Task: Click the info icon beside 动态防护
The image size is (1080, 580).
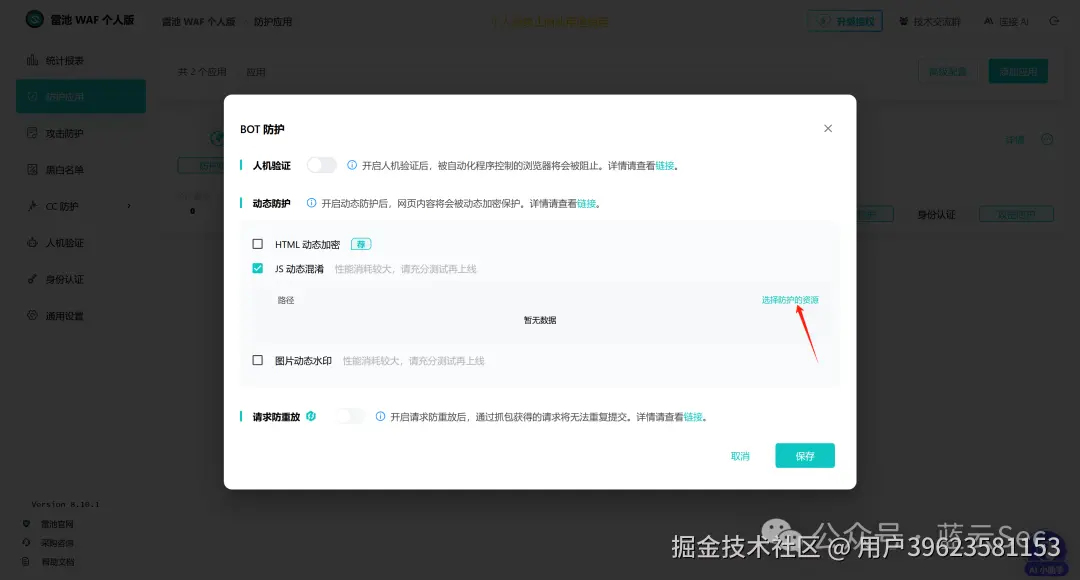Action: tap(311, 203)
